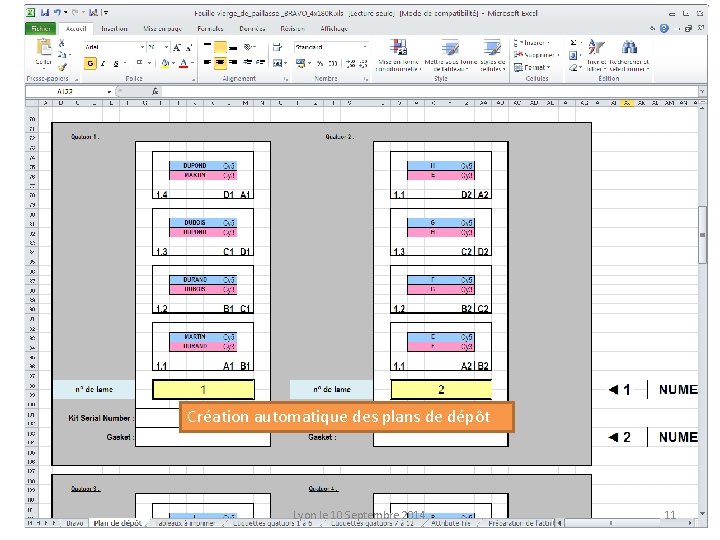Click the fill color paint bucket swatch
This screenshot has width=720, height=540.
[x=165, y=63]
